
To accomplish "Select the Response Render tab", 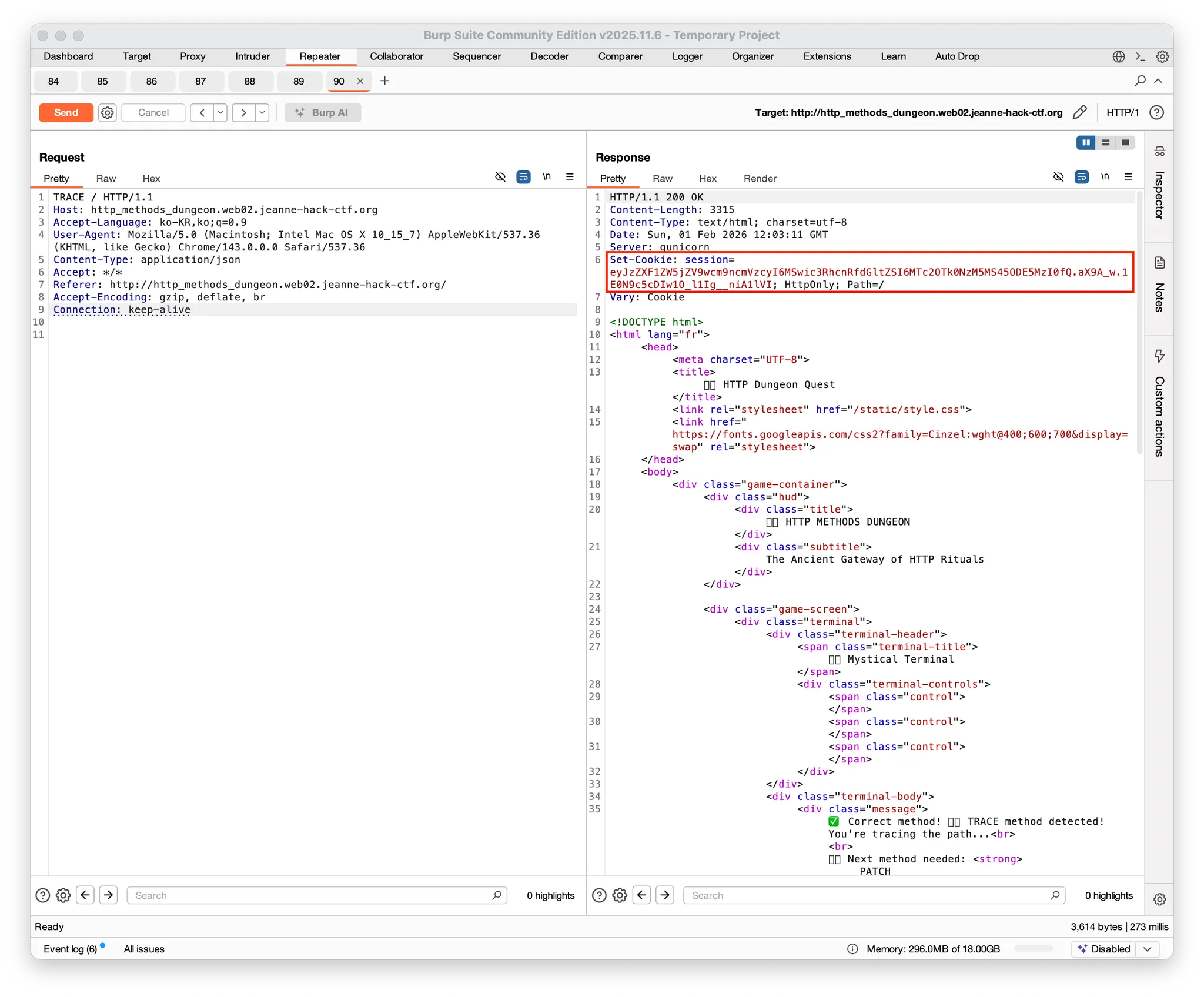I will tap(760, 179).
